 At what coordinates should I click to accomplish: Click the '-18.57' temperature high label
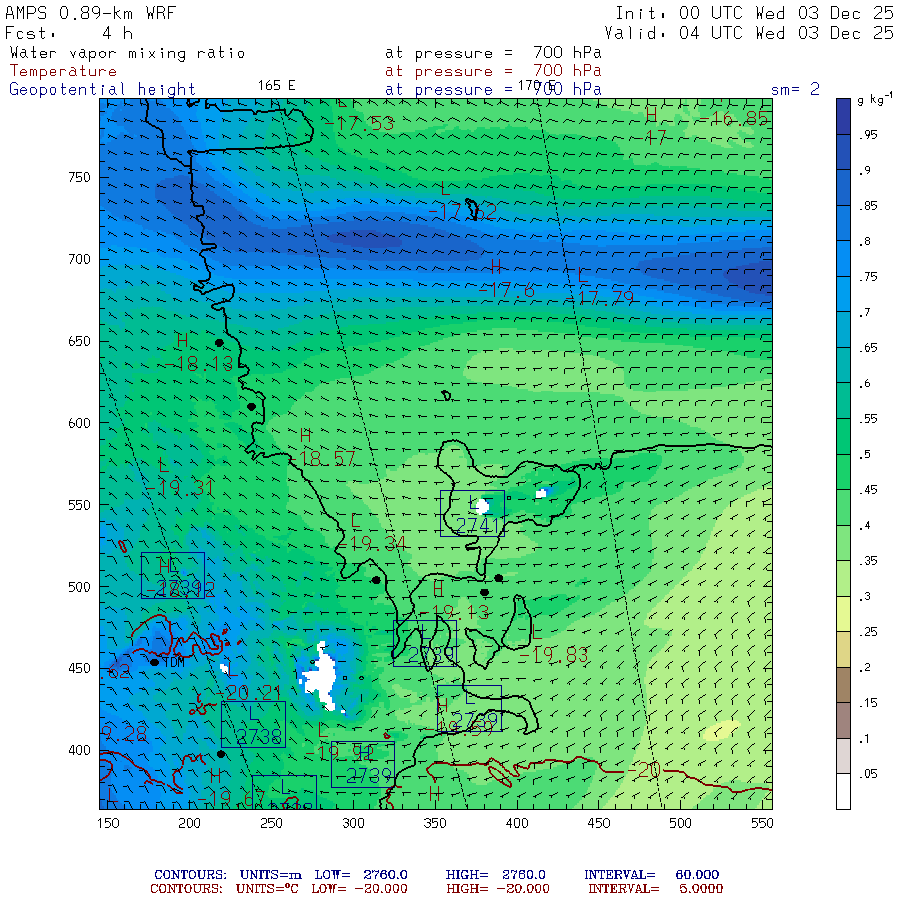pos(323,459)
